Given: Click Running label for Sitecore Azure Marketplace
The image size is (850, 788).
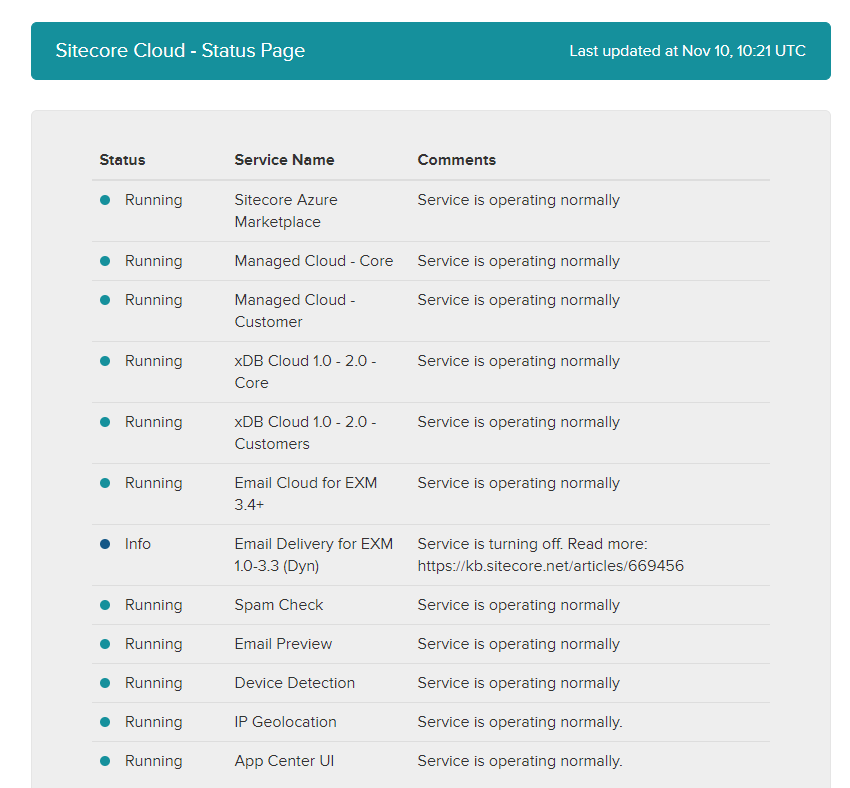Looking at the screenshot, I should pos(153,200).
